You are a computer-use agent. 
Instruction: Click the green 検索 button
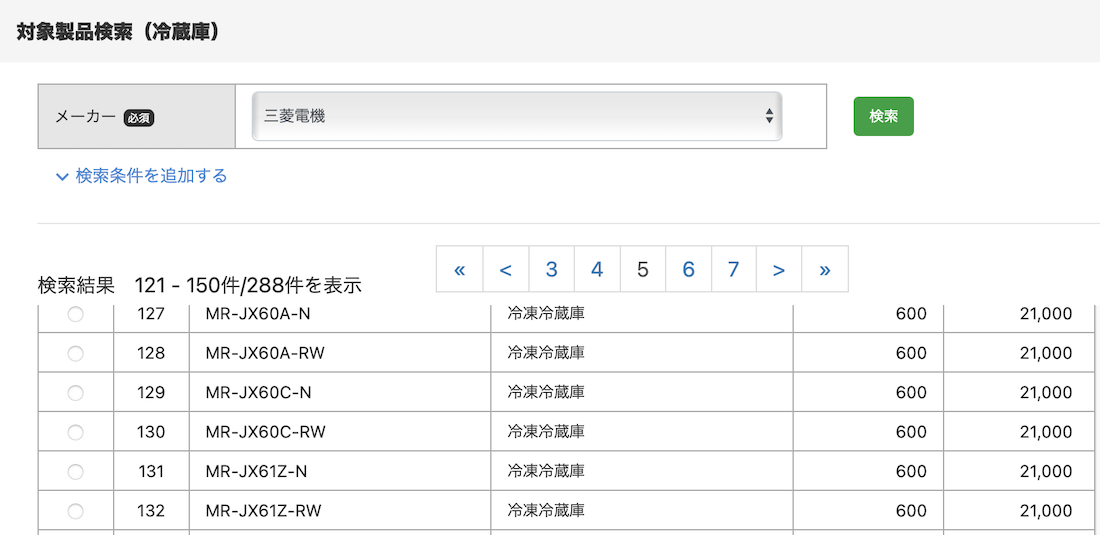pyautogui.click(x=883, y=116)
